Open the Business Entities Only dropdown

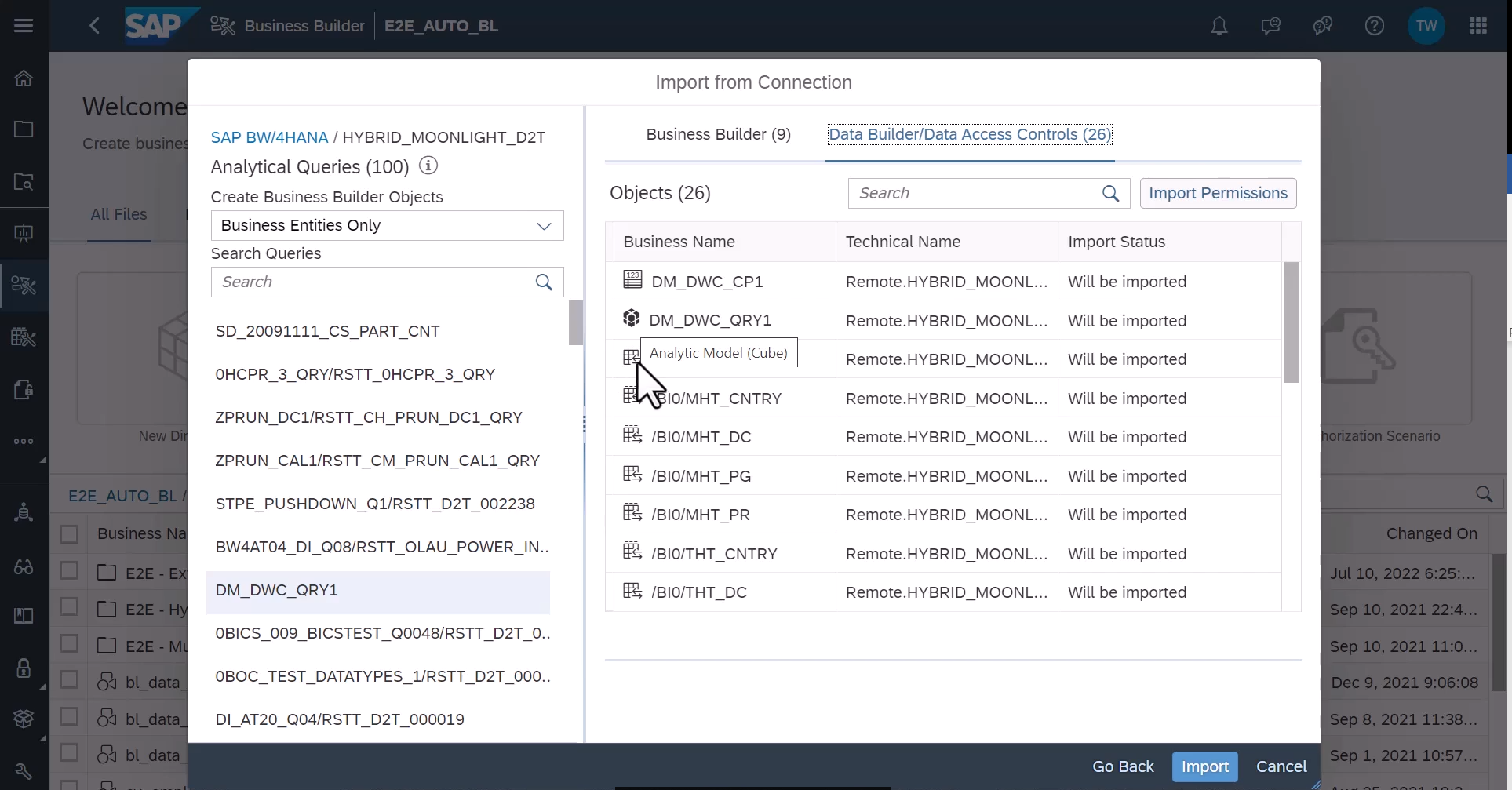pyautogui.click(x=387, y=225)
